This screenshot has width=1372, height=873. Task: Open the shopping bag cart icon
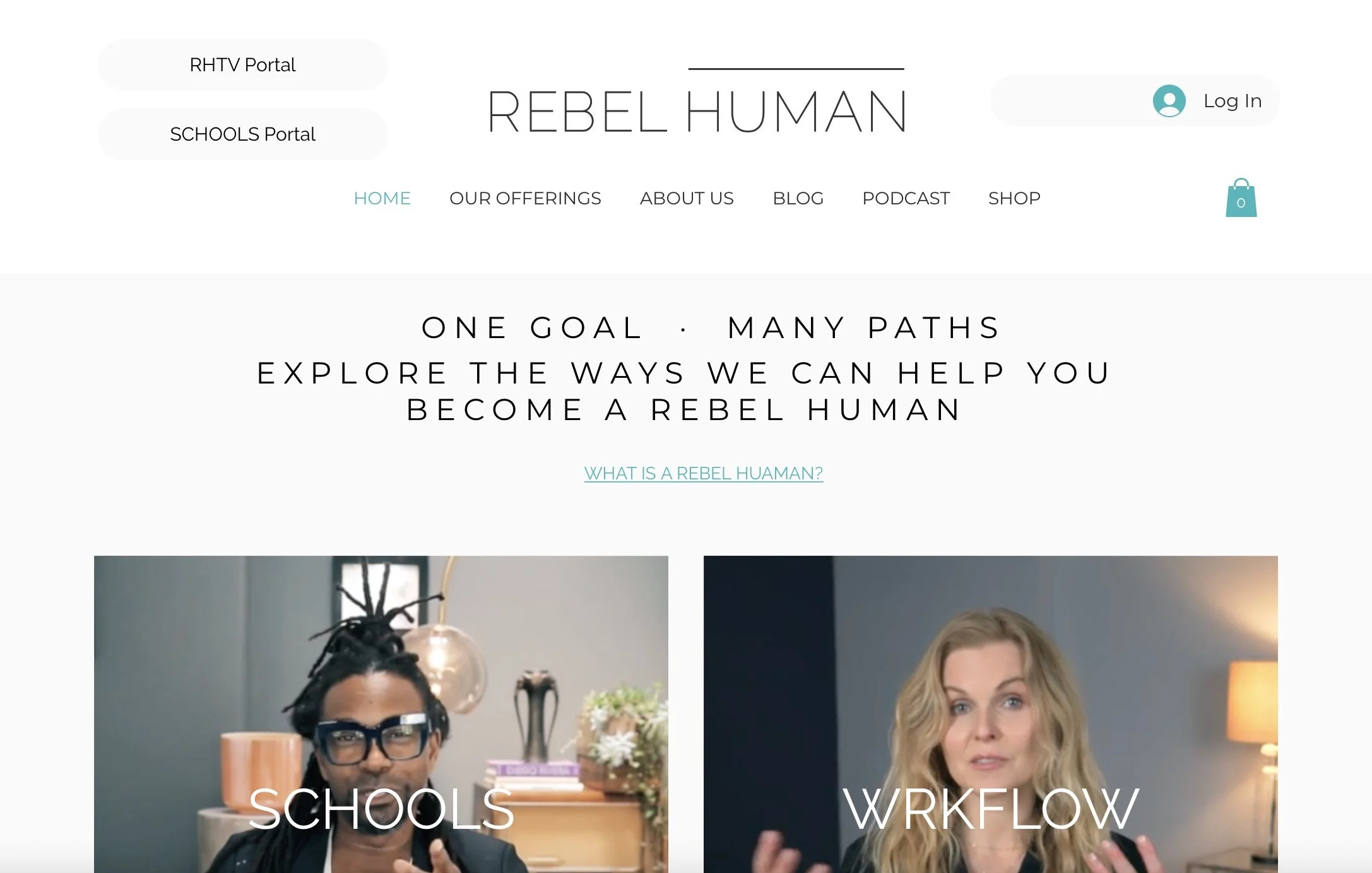click(x=1241, y=198)
